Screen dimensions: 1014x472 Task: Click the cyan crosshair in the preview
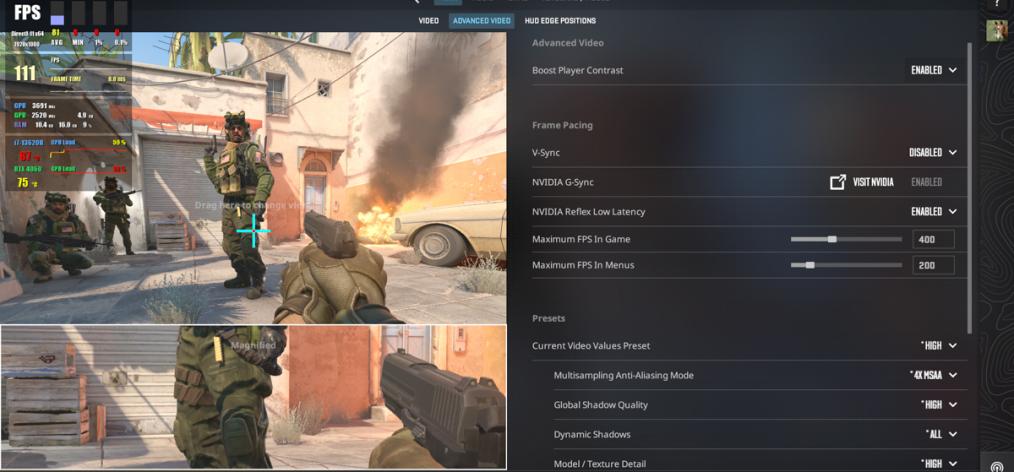pyautogui.click(x=253, y=230)
